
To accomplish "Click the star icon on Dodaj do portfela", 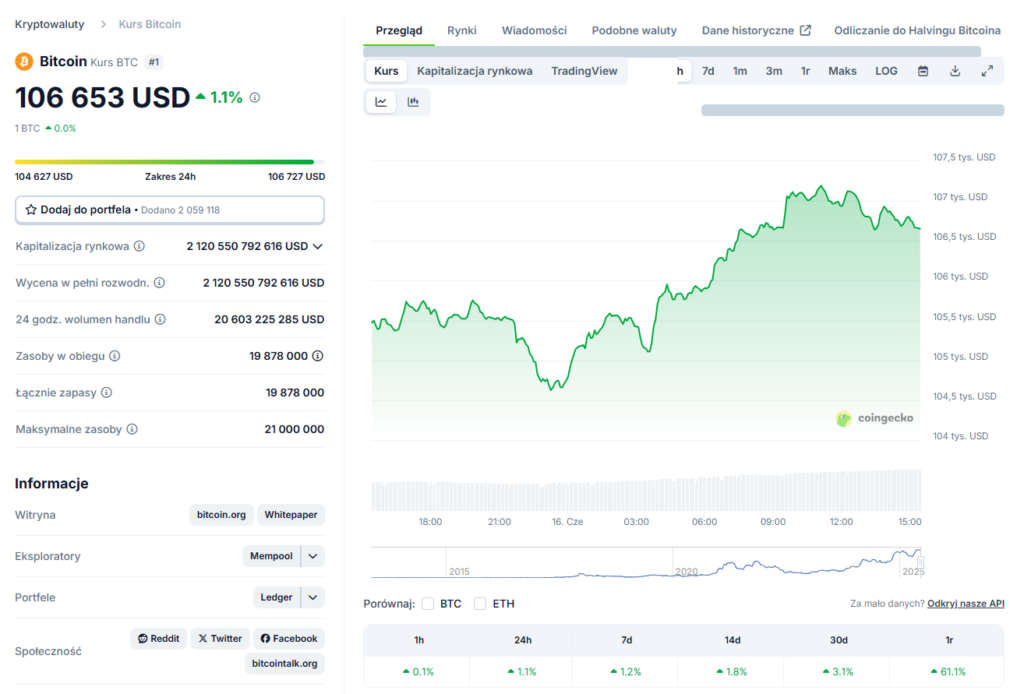I will tap(31, 210).
